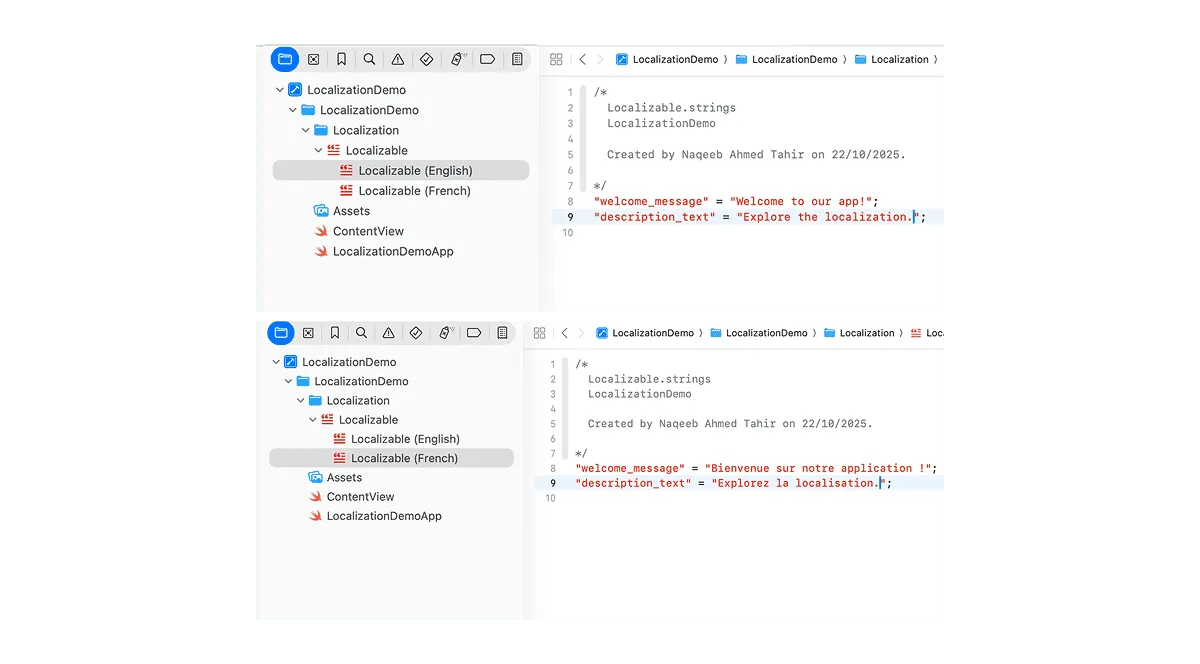1200x664 pixels.
Task: Show the Issue navigator warning triangle
Action: coord(397,59)
